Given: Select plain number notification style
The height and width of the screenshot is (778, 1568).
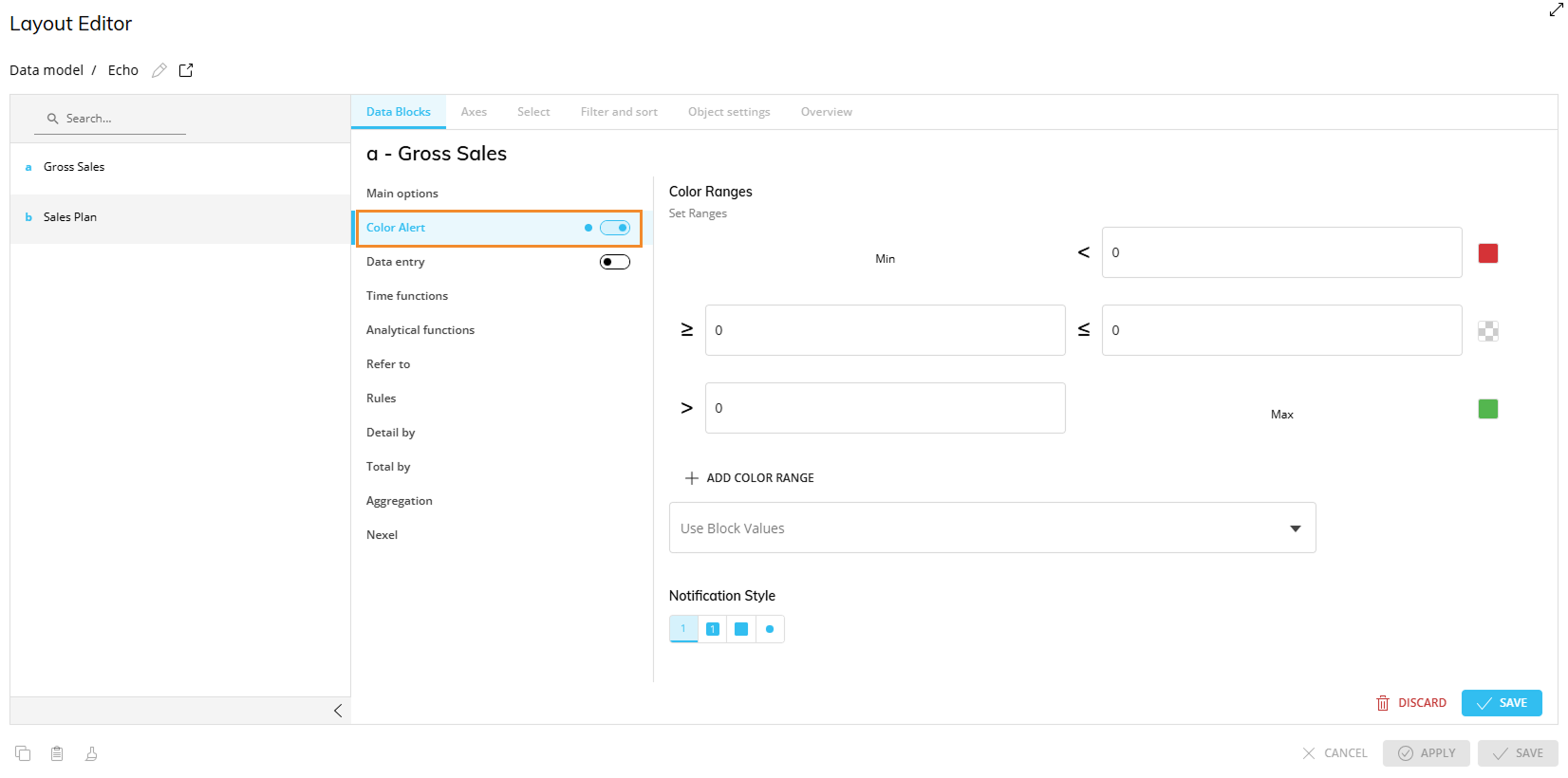Looking at the screenshot, I should coord(683,629).
